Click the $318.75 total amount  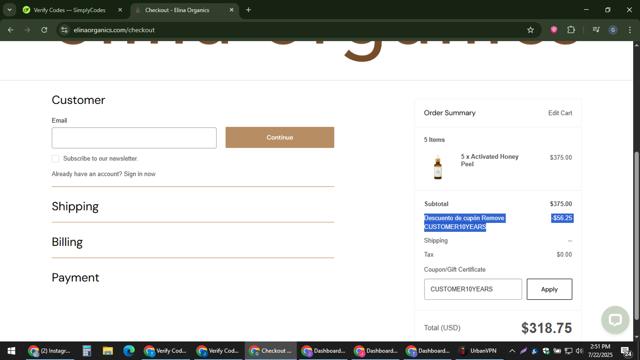coord(547,328)
